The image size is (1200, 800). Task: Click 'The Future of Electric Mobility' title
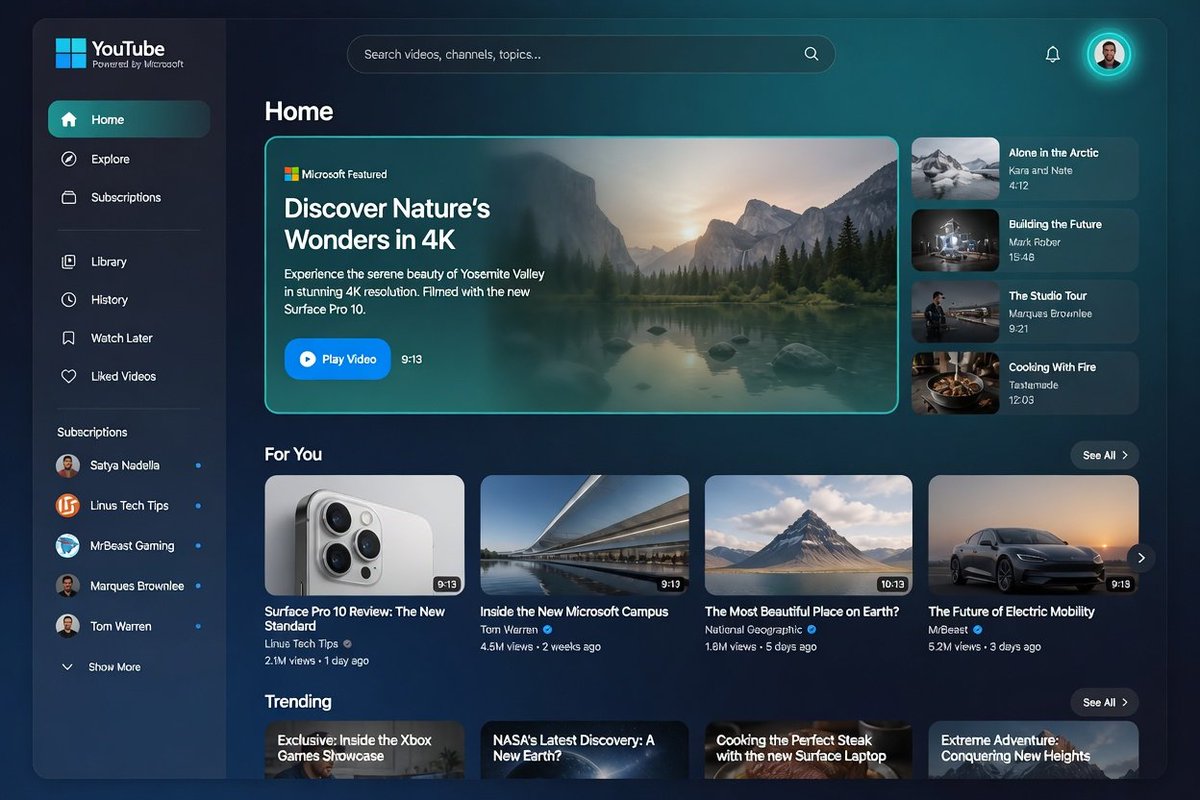(x=1011, y=611)
